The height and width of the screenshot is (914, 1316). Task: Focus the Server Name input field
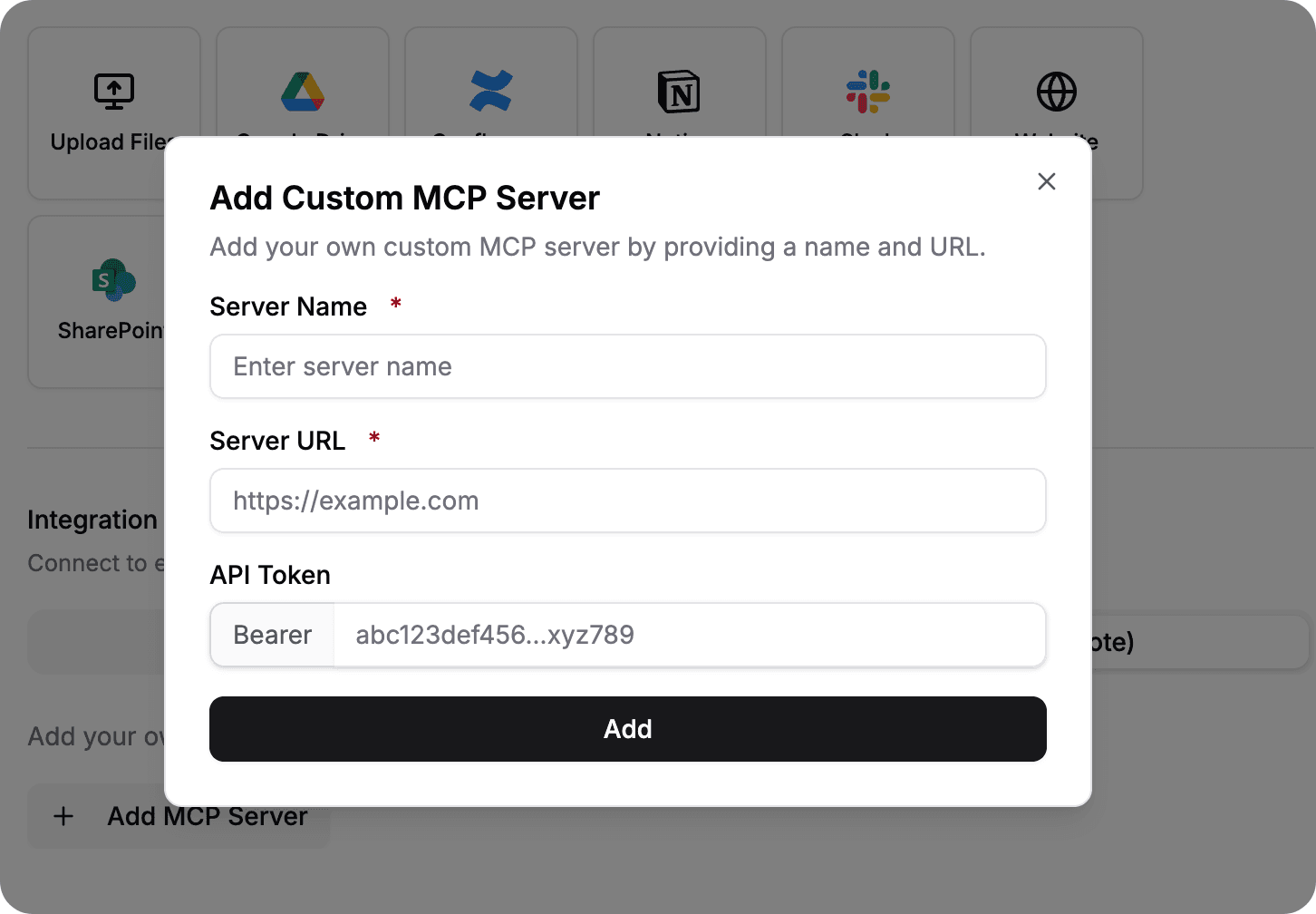pos(627,366)
